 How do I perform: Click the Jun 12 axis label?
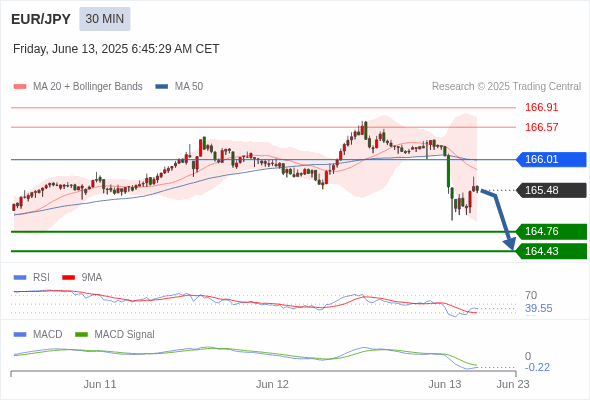[272, 384]
